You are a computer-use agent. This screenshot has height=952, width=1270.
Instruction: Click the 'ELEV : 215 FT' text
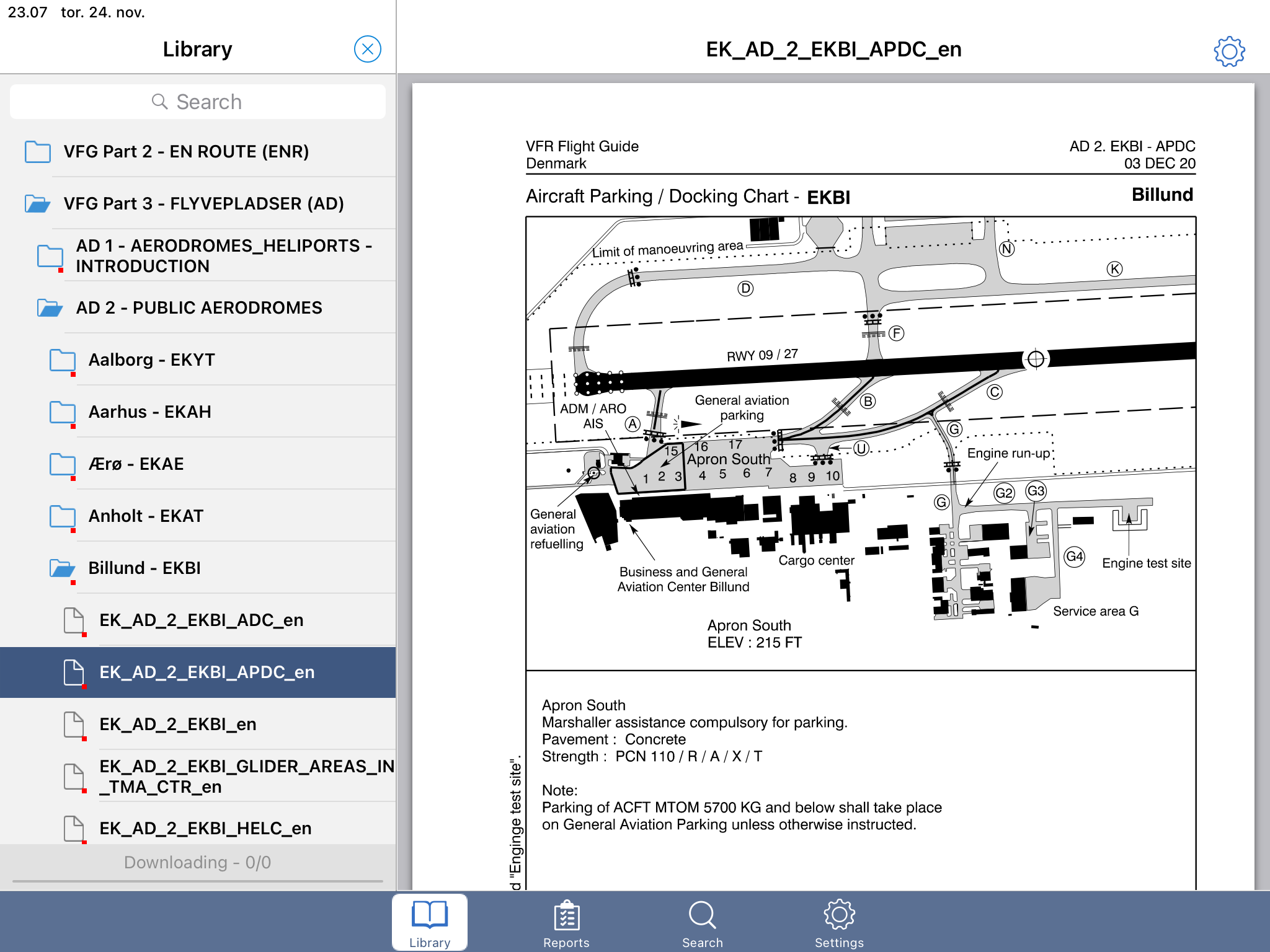pos(755,643)
